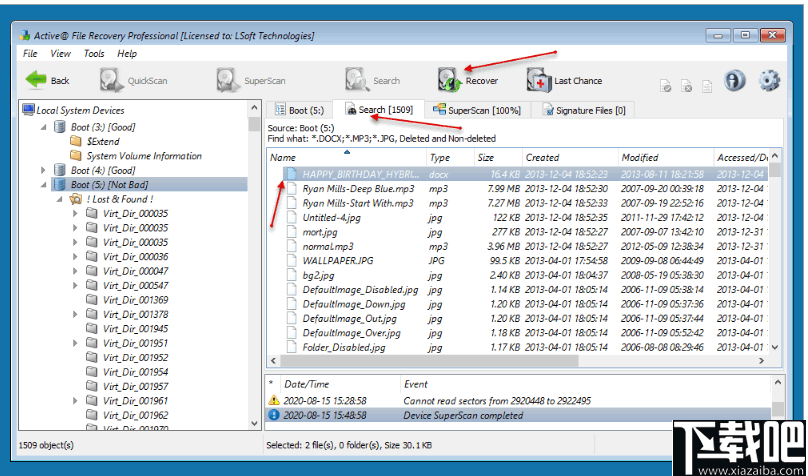Expand the Virt_Dir_001378 folder
The height and width of the screenshot is (476, 808).
tap(76, 314)
